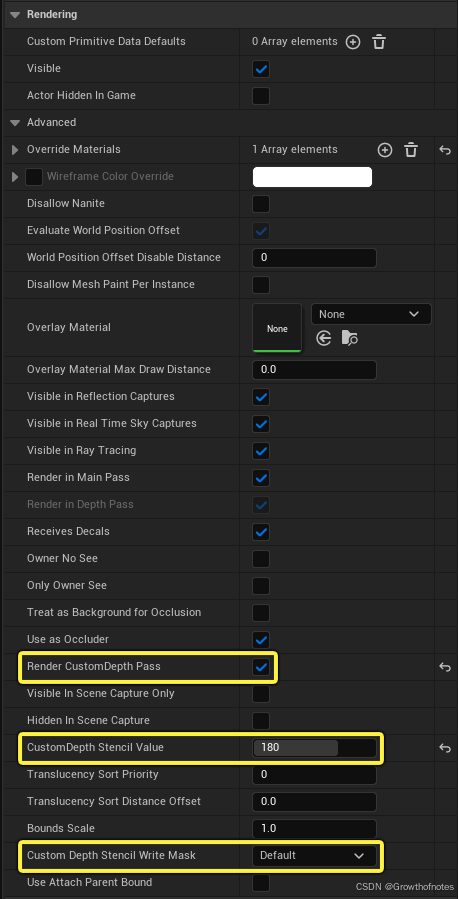
Task: Add element to Custom Primitive Data Defaults
Action: point(353,42)
